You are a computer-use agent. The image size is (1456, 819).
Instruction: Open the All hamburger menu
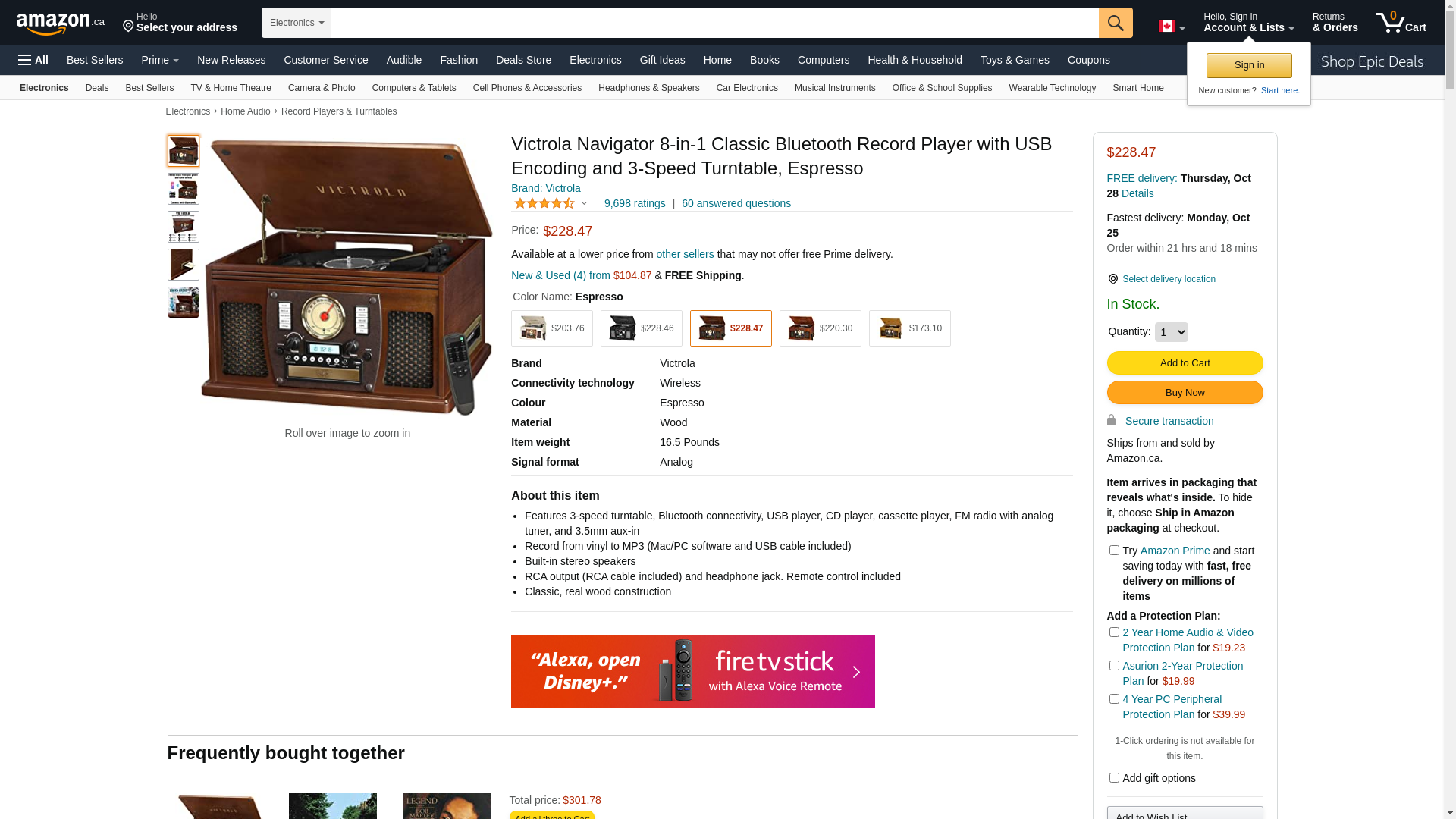point(33,60)
